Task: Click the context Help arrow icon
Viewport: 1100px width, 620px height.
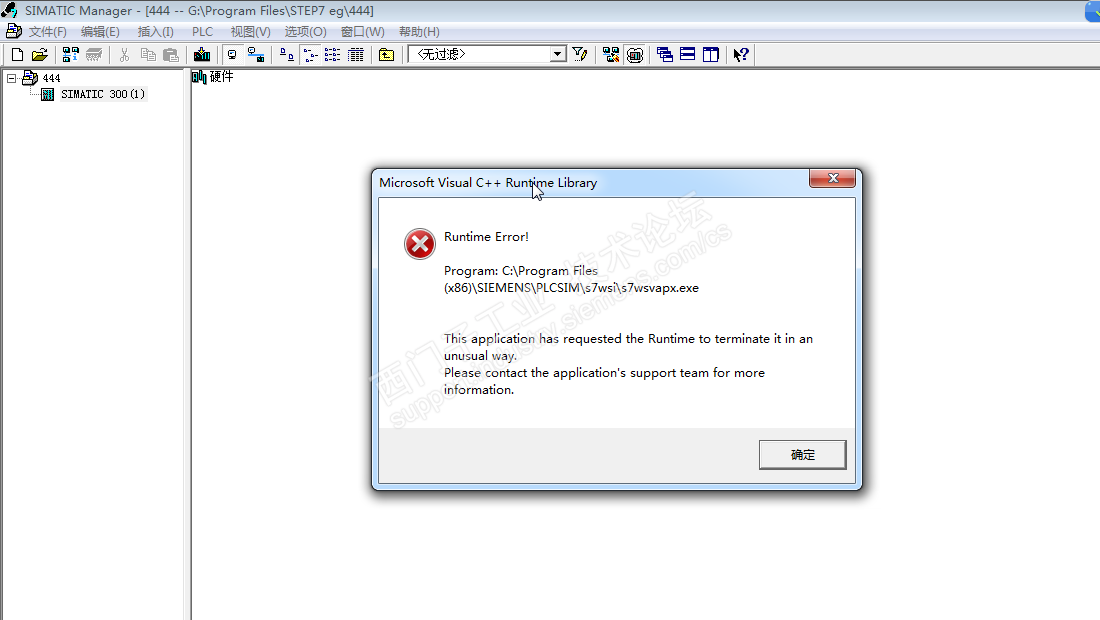Action: [741, 55]
